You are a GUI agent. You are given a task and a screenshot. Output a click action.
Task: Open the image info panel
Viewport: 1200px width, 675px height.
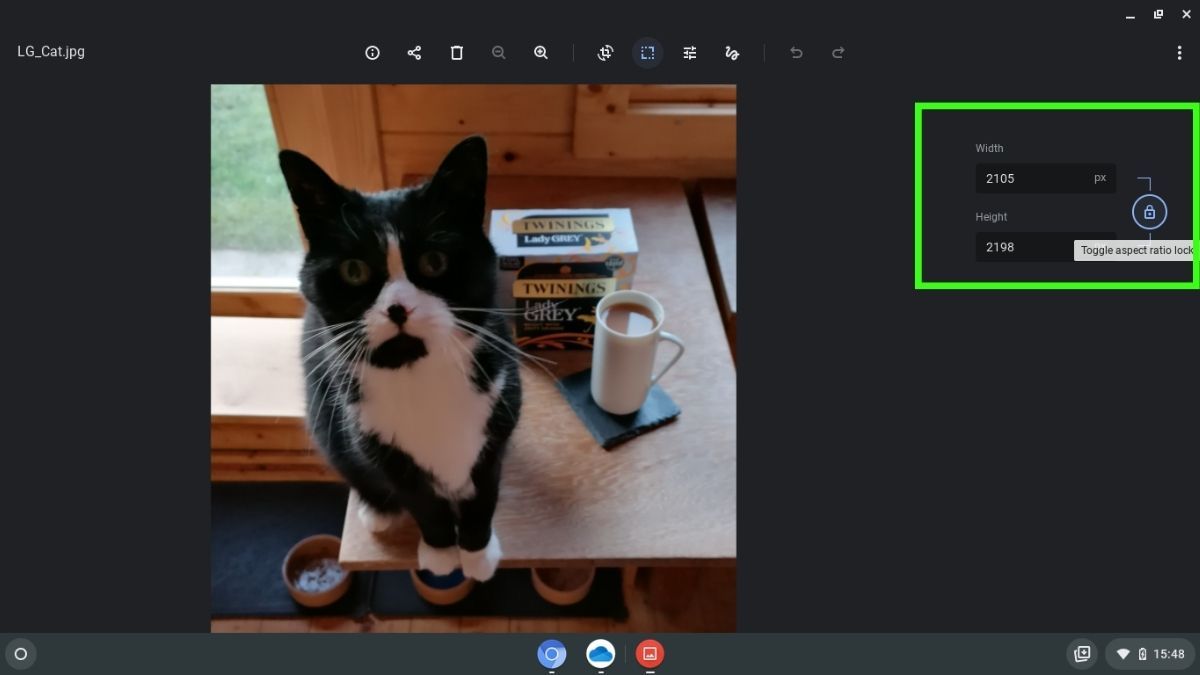pyautogui.click(x=372, y=52)
